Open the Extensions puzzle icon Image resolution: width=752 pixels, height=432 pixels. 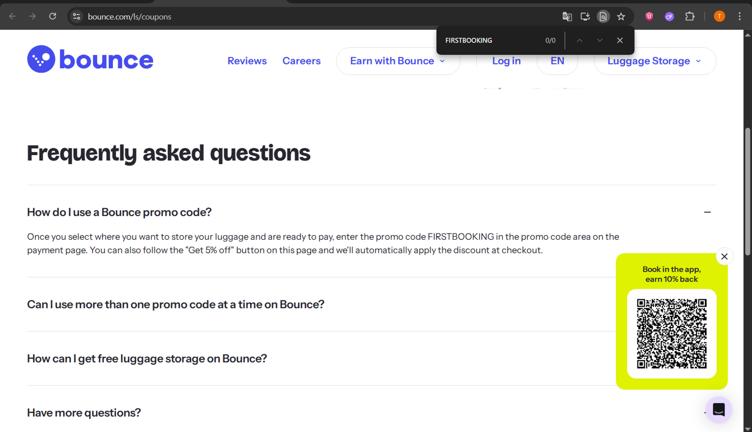point(690,17)
